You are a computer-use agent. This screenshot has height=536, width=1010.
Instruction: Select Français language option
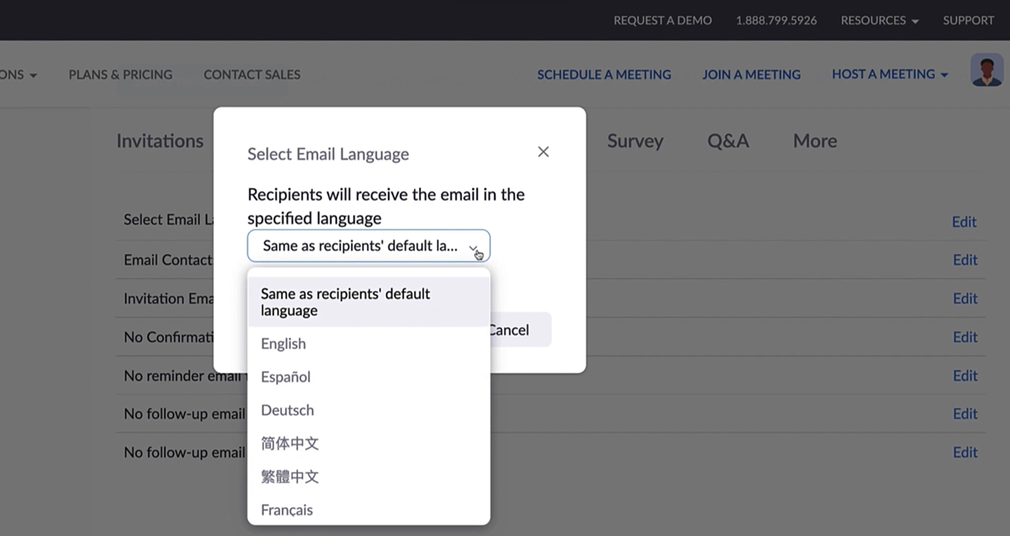[x=287, y=510]
